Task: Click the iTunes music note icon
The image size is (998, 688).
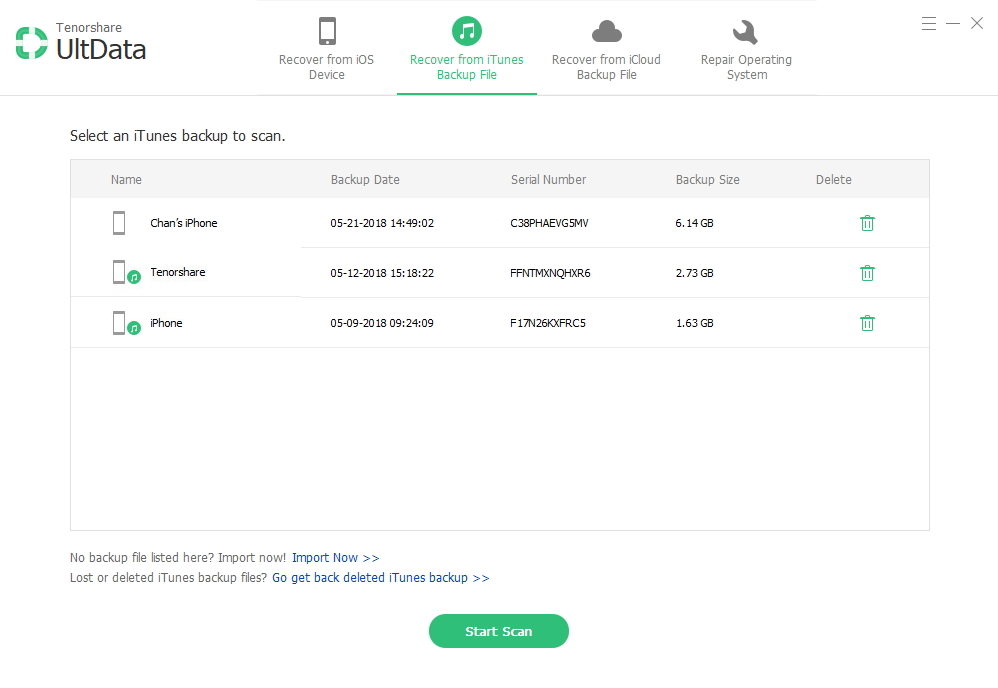Action: [467, 31]
